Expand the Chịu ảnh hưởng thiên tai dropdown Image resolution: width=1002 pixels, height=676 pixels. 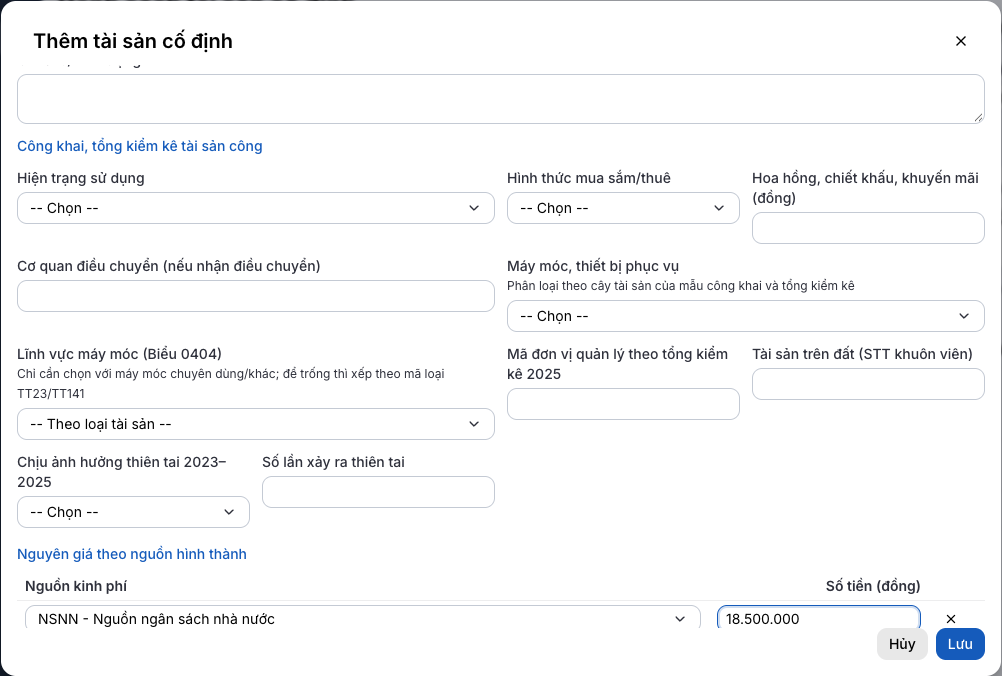click(133, 512)
